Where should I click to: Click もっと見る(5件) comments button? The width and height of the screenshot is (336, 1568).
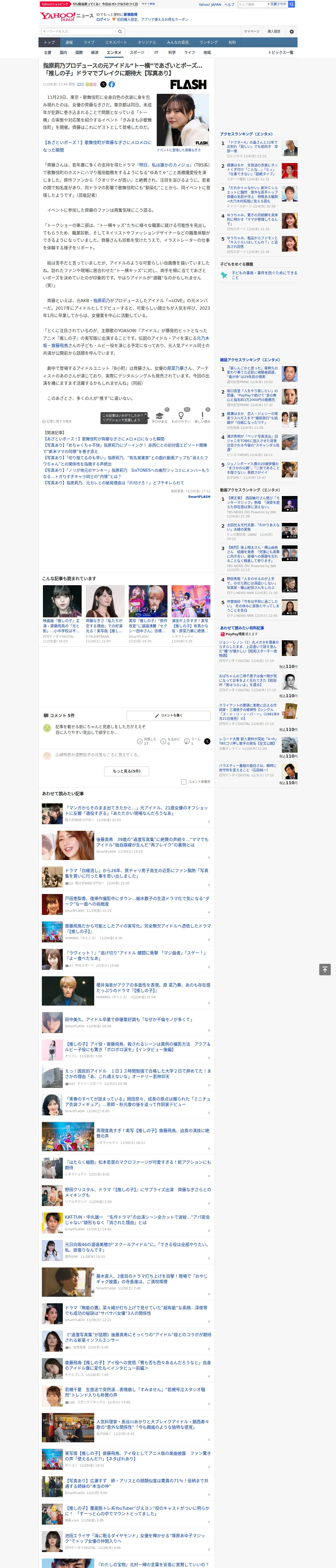[127, 771]
